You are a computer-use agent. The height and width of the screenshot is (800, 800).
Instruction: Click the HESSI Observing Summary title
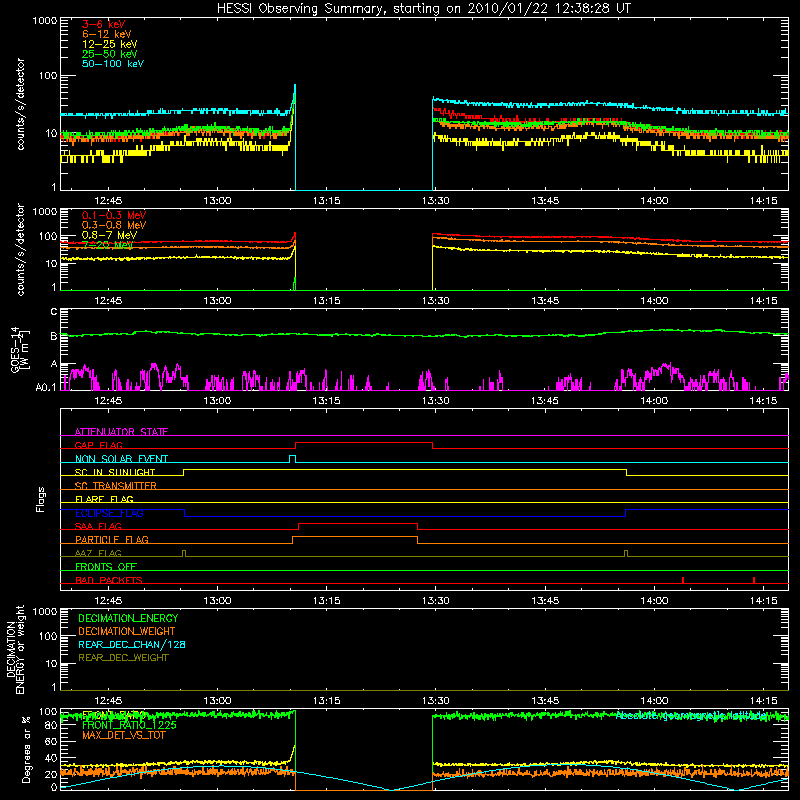(x=424, y=8)
